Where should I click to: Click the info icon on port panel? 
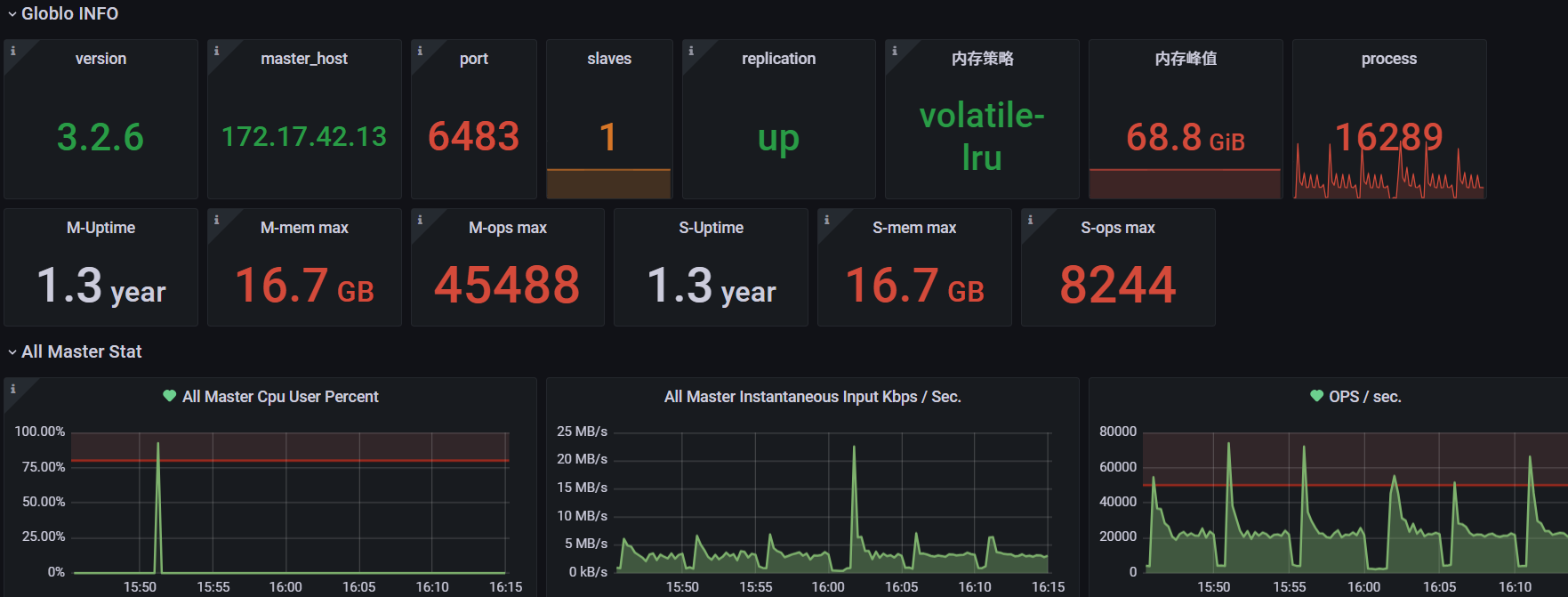[420, 51]
